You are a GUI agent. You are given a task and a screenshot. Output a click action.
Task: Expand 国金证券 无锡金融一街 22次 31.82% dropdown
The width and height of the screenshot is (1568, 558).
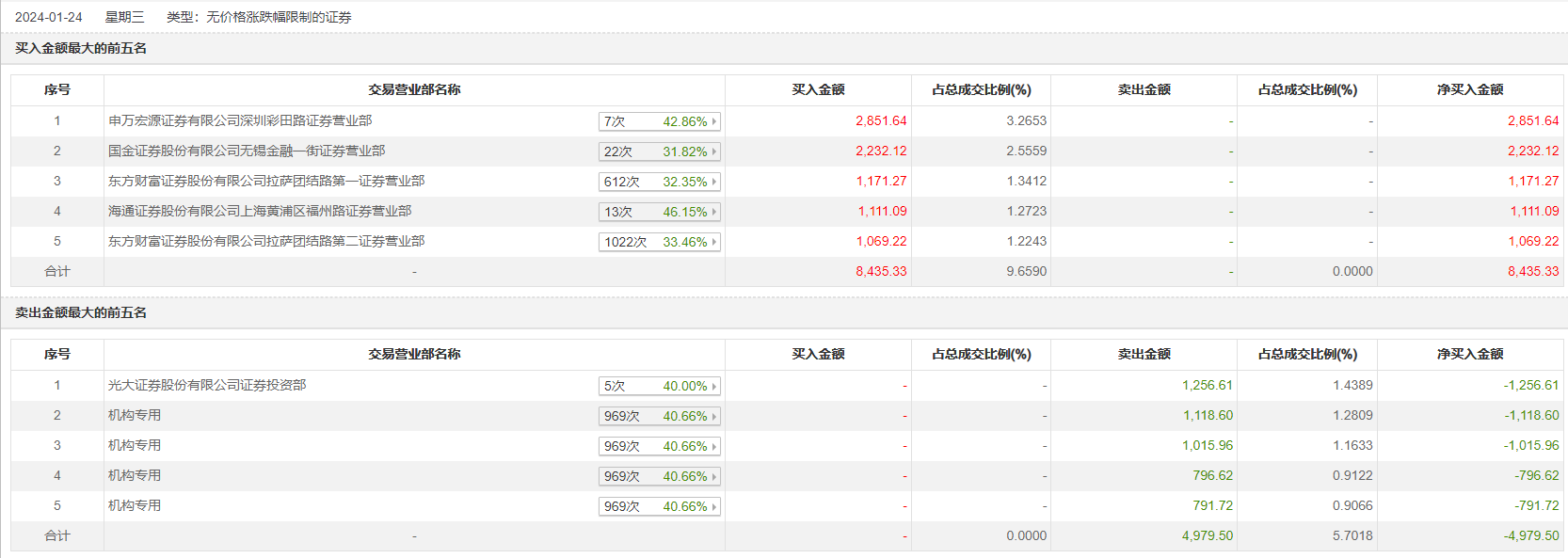659,151
